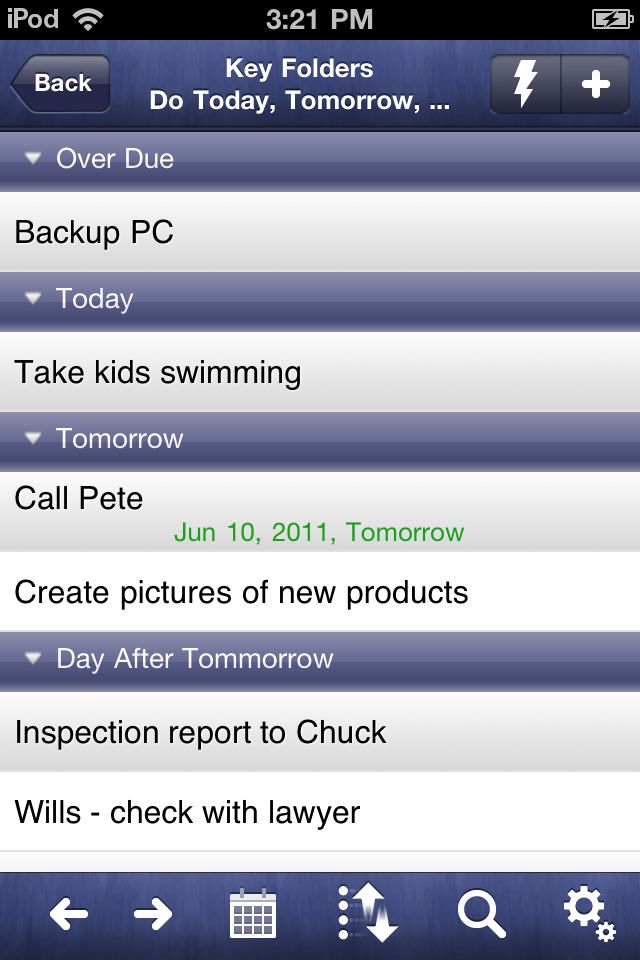Go back with the Back button
The width and height of the screenshot is (640, 960).
click(60, 83)
